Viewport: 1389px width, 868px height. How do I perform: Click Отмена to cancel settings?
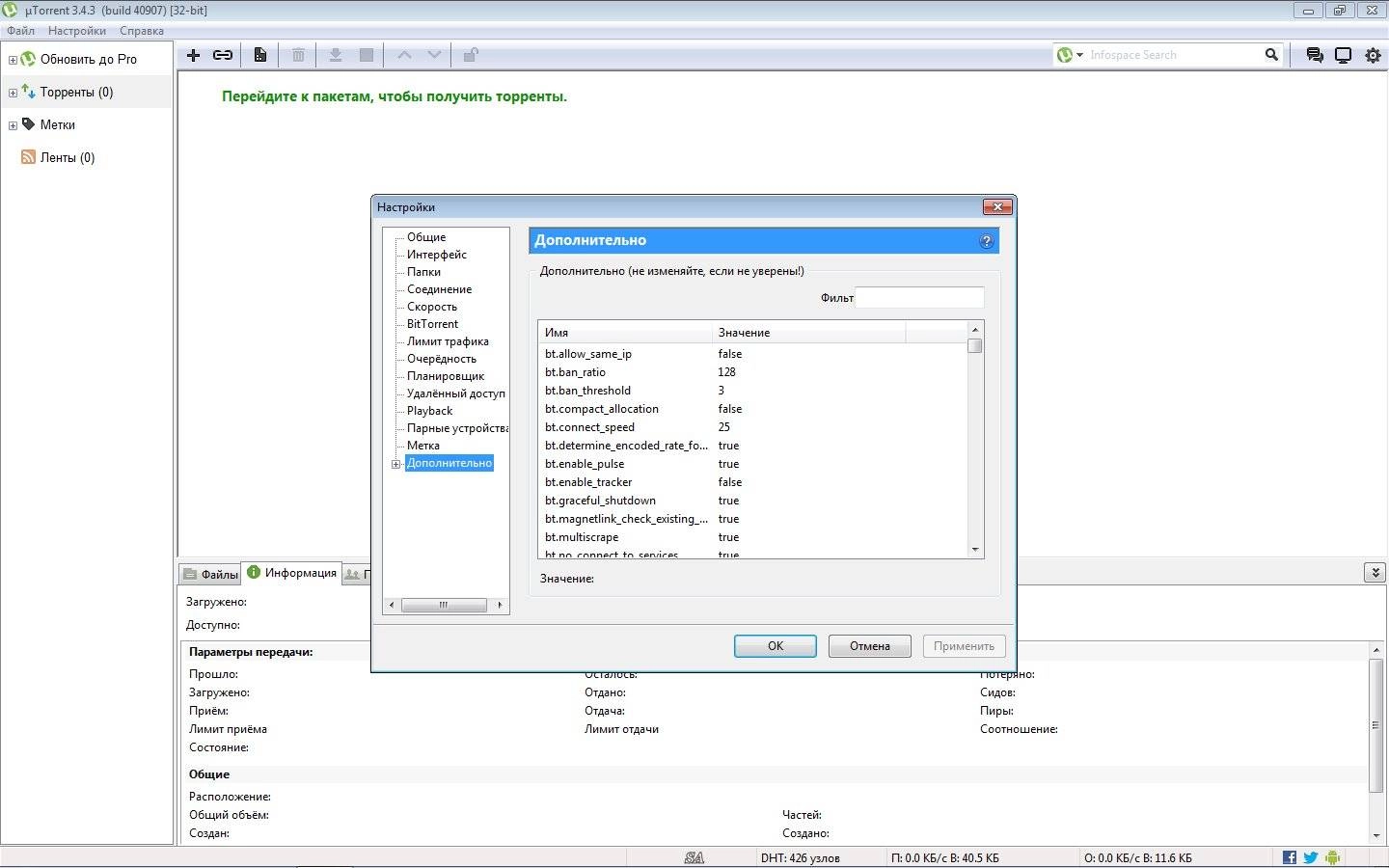click(869, 645)
